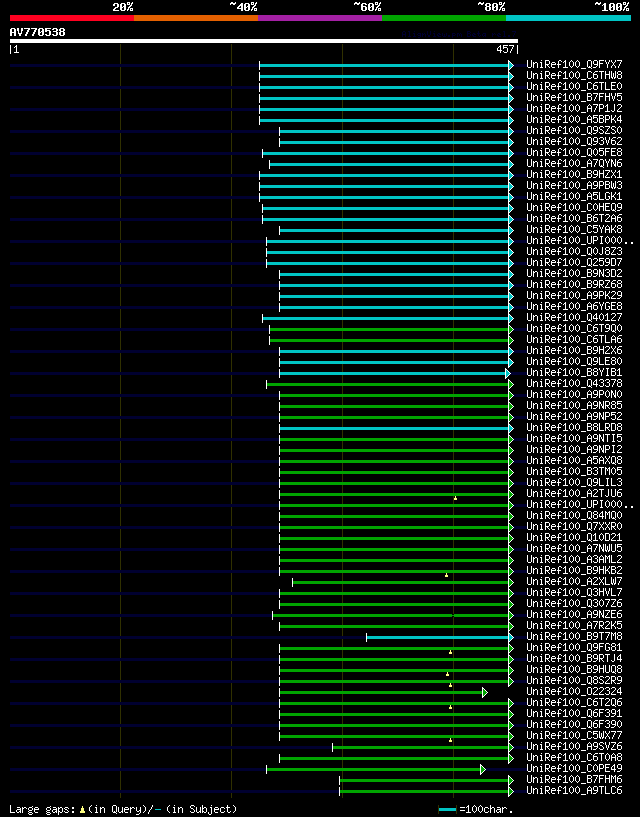Click the cyan arrowhead ending B8YIB1 alignment
640x817 pixels.
point(508,373)
